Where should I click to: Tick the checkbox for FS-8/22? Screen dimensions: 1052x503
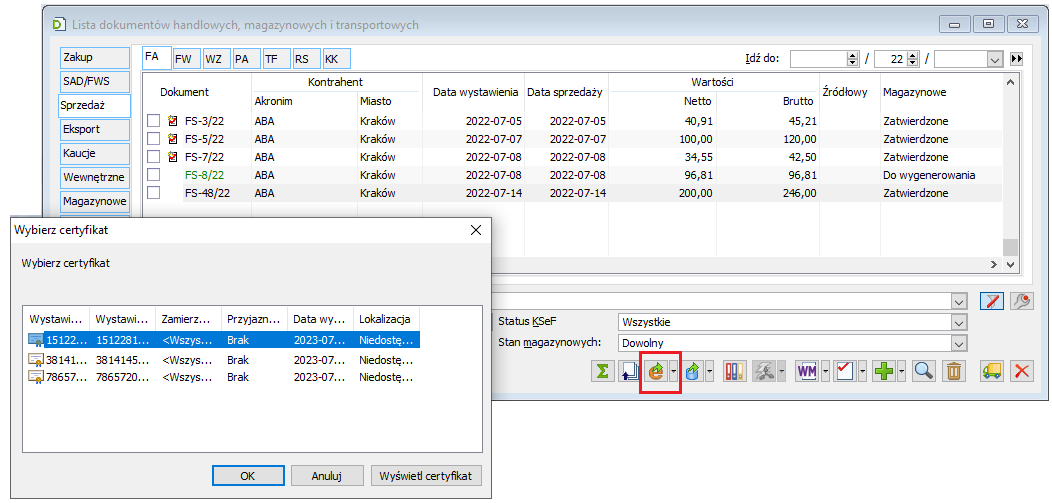coord(154,175)
